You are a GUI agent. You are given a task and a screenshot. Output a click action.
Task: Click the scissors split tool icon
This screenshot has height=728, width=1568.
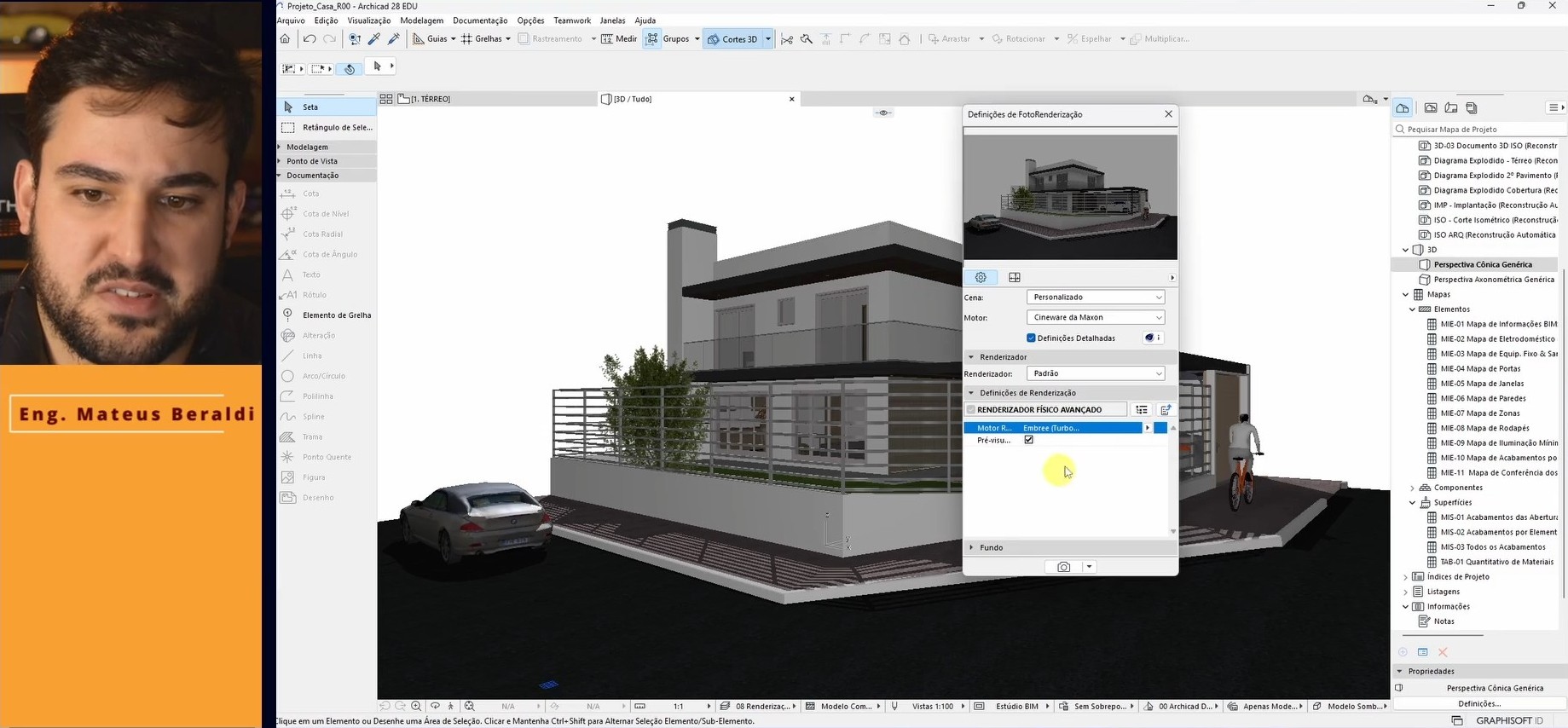pos(786,38)
